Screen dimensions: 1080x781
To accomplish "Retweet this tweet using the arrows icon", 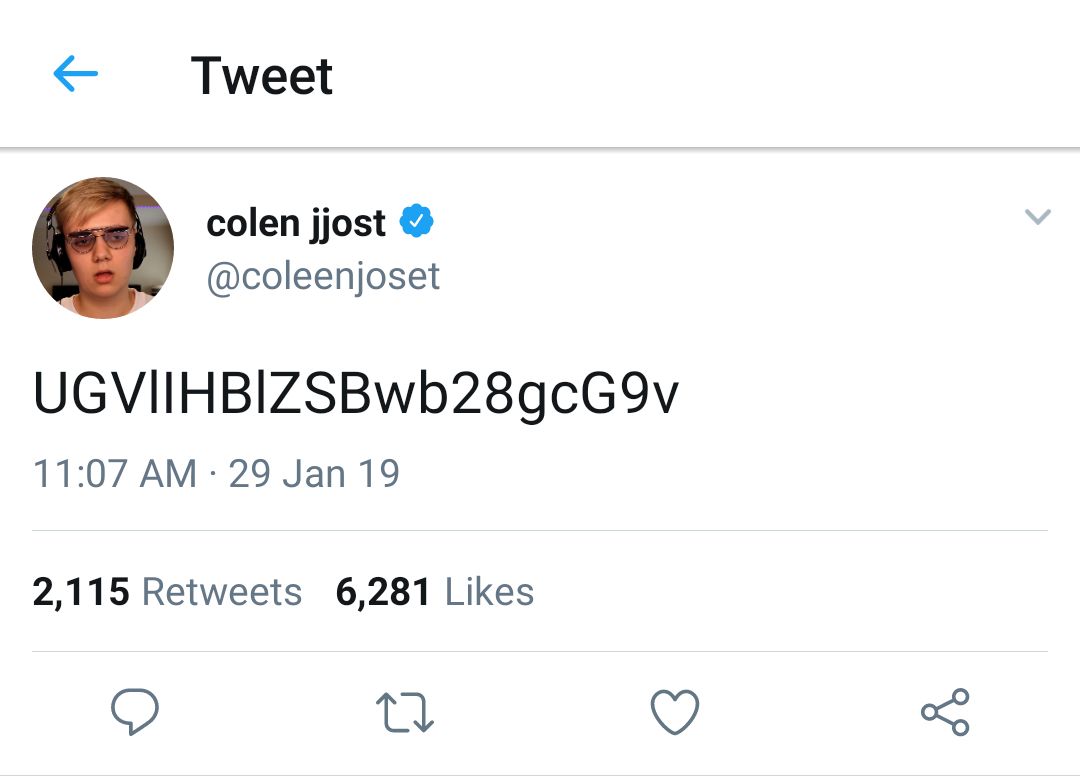I will 404,713.
